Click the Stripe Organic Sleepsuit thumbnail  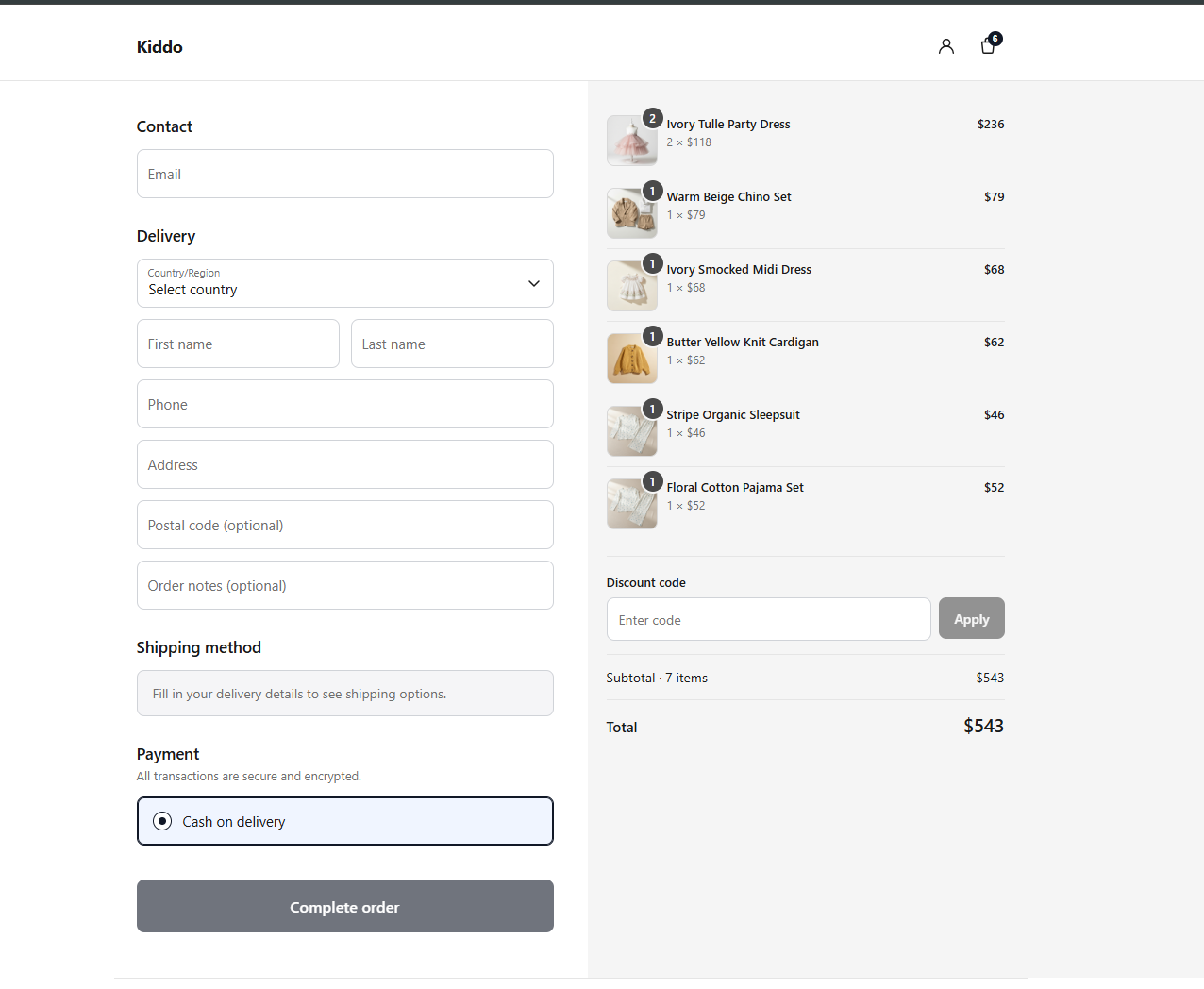click(x=632, y=431)
